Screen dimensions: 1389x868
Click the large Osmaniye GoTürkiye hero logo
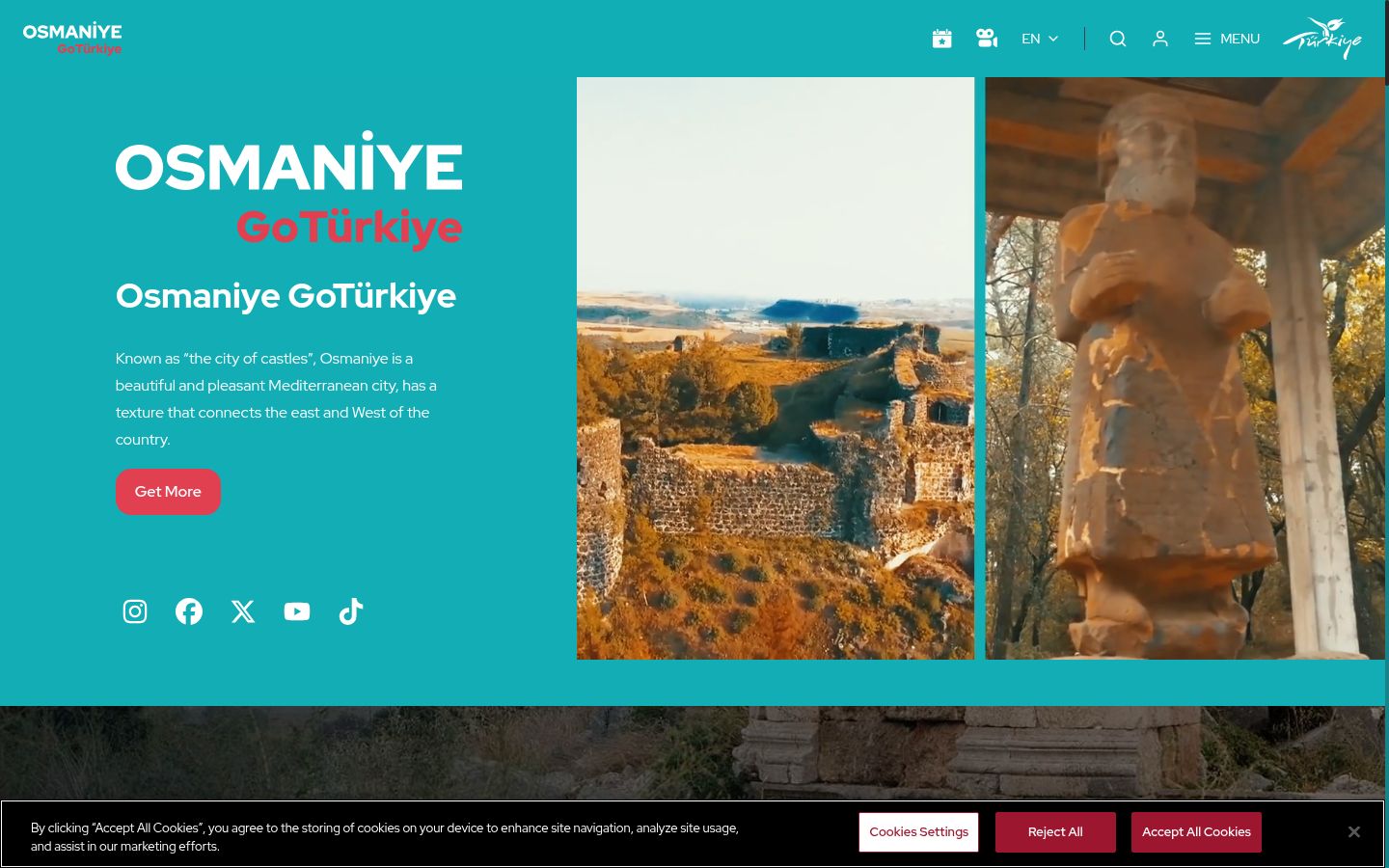tap(289, 190)
